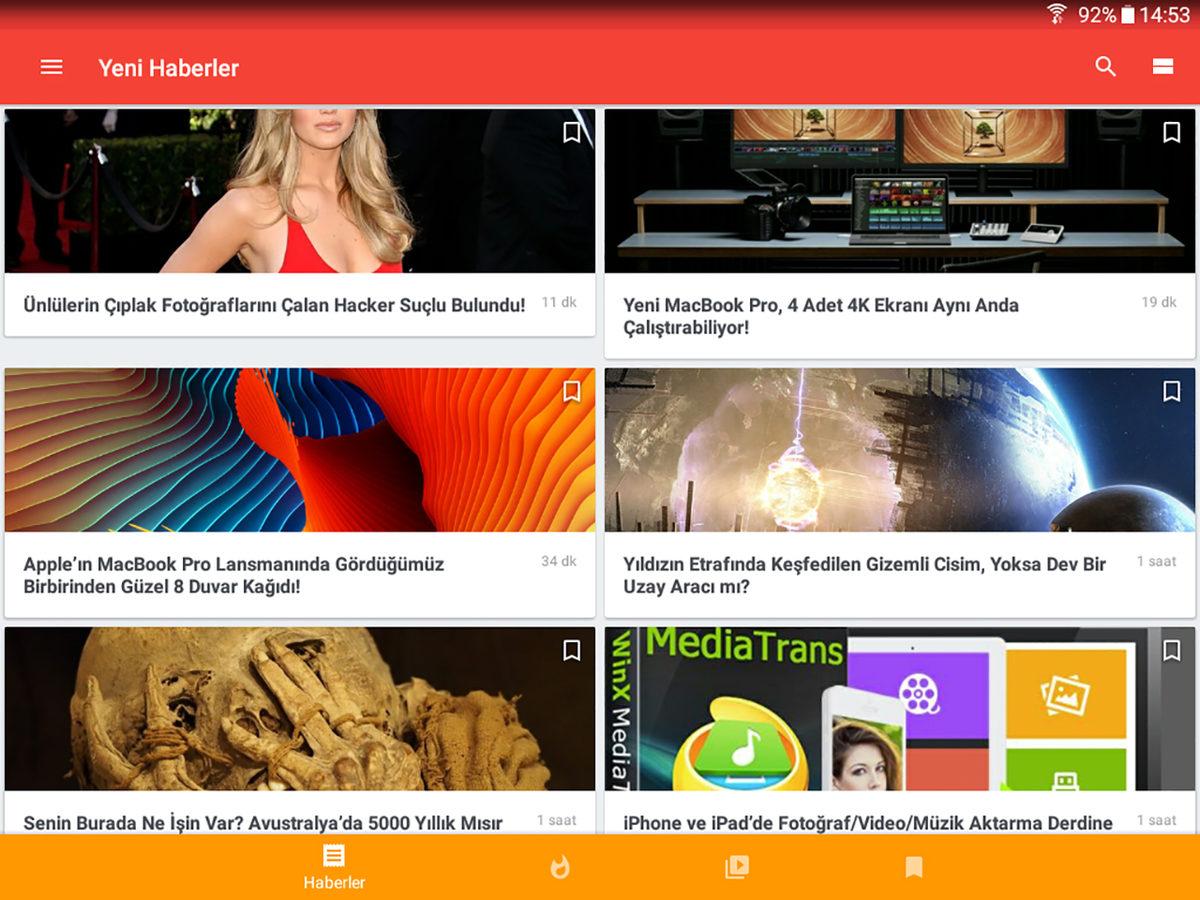The width and height of the screenshot is (1200, 900).
Task: Bookmark the MediaTrans iPhone article
Action: coord(1171,651)
